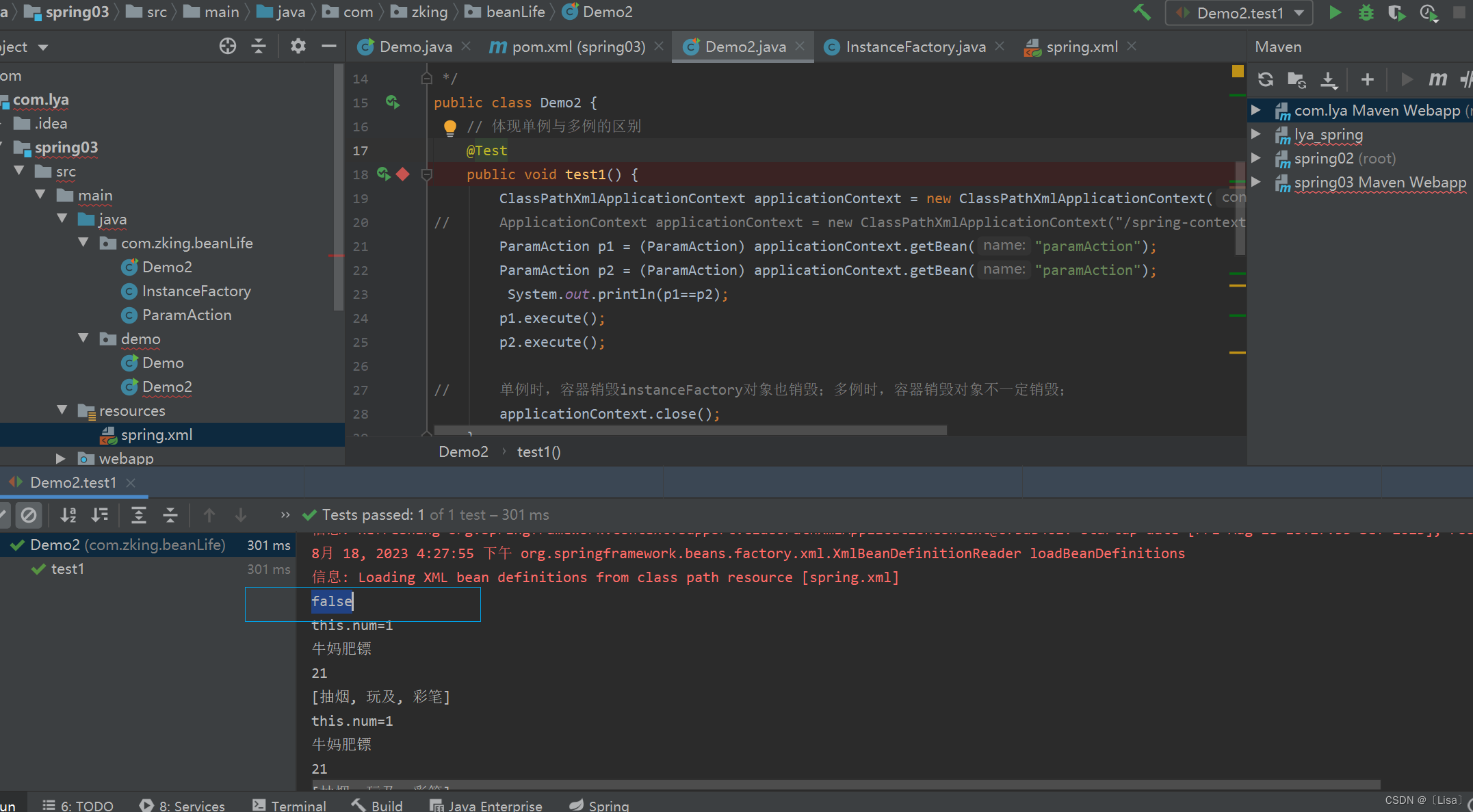The image size is (1473, 812).
Task: Click the test1() breadcrumb in editor
Action: [538, 452]
